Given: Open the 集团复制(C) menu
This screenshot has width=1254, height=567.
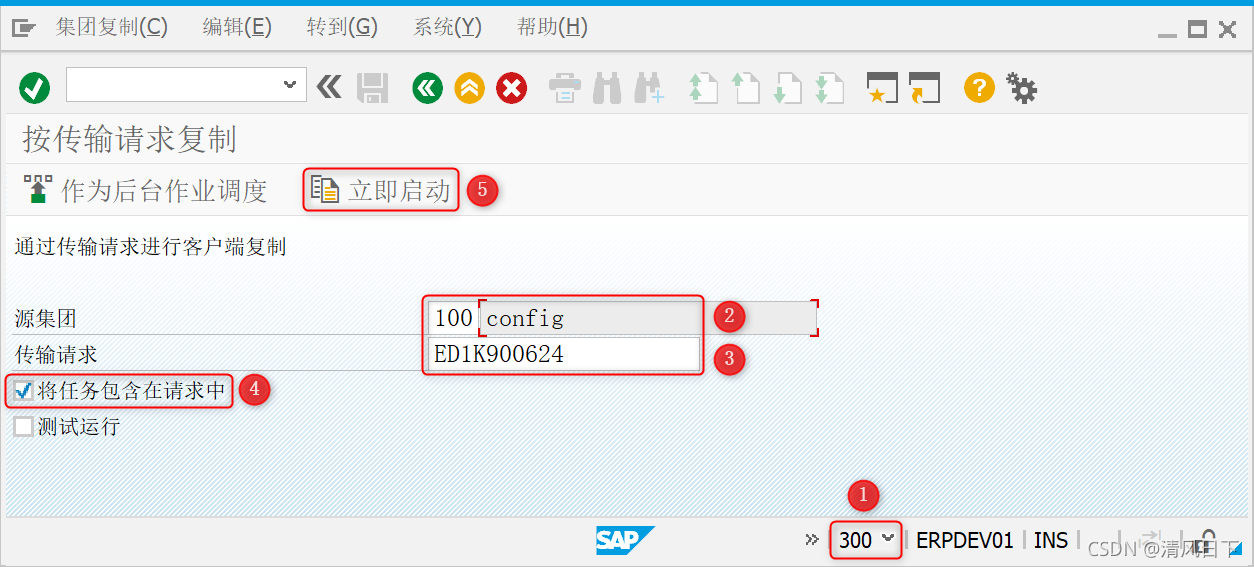Looking at the screenshot, I should (112, 27).
